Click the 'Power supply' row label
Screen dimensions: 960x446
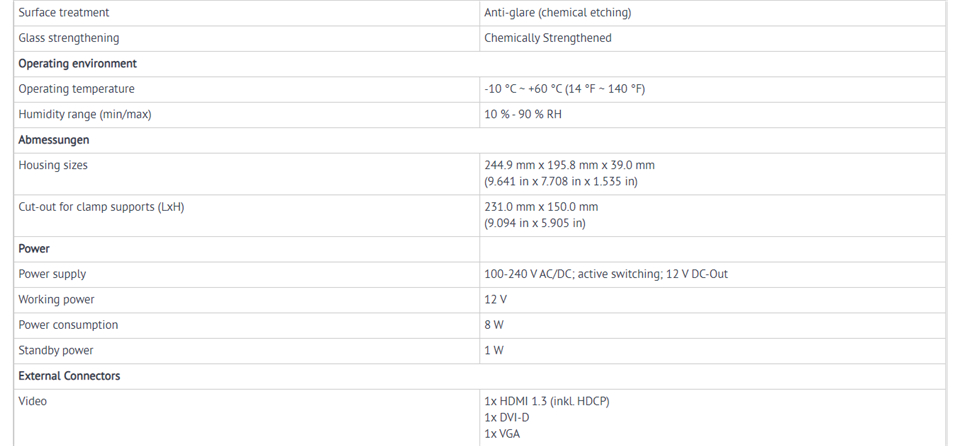point(52,274)
